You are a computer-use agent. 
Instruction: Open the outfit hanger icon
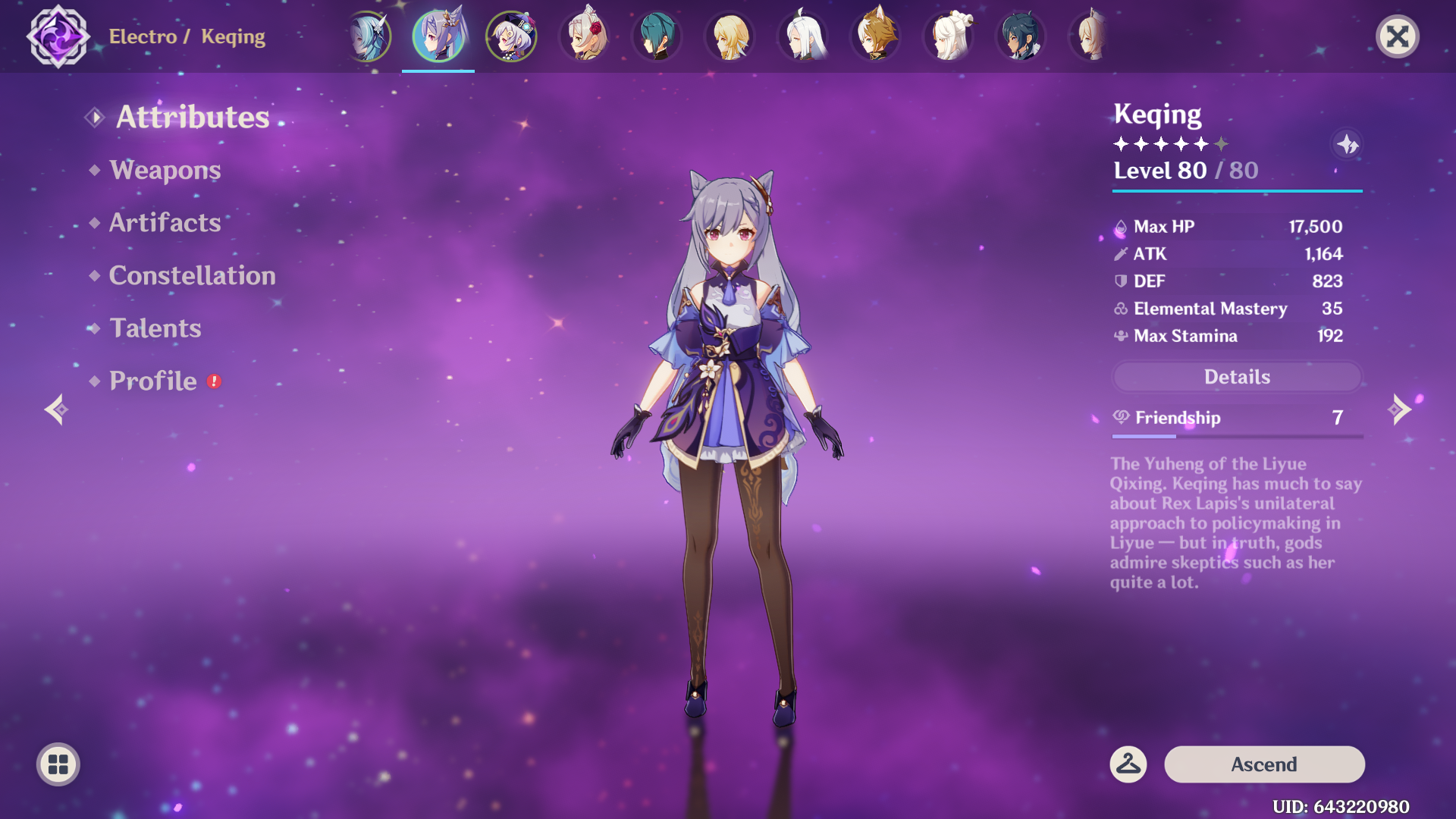(1128, 764)
